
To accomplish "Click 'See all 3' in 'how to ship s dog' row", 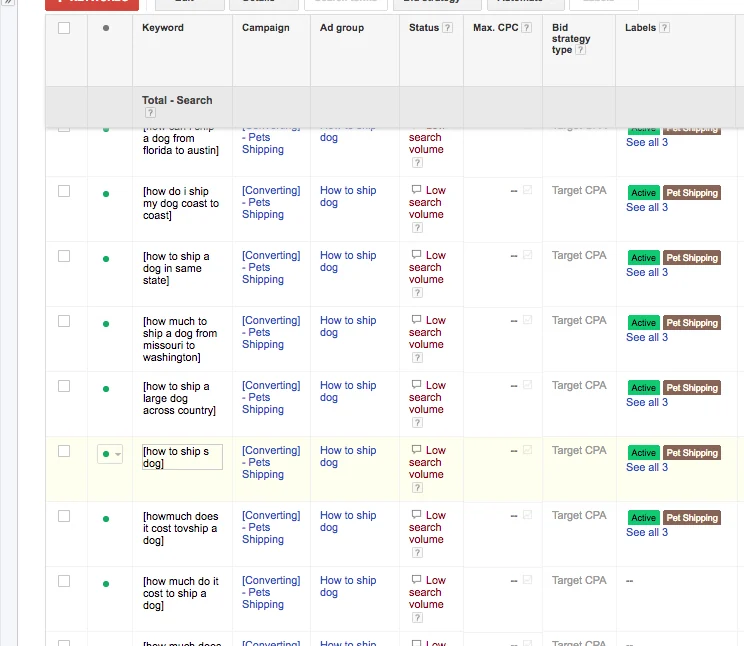I will coord(647,468).
